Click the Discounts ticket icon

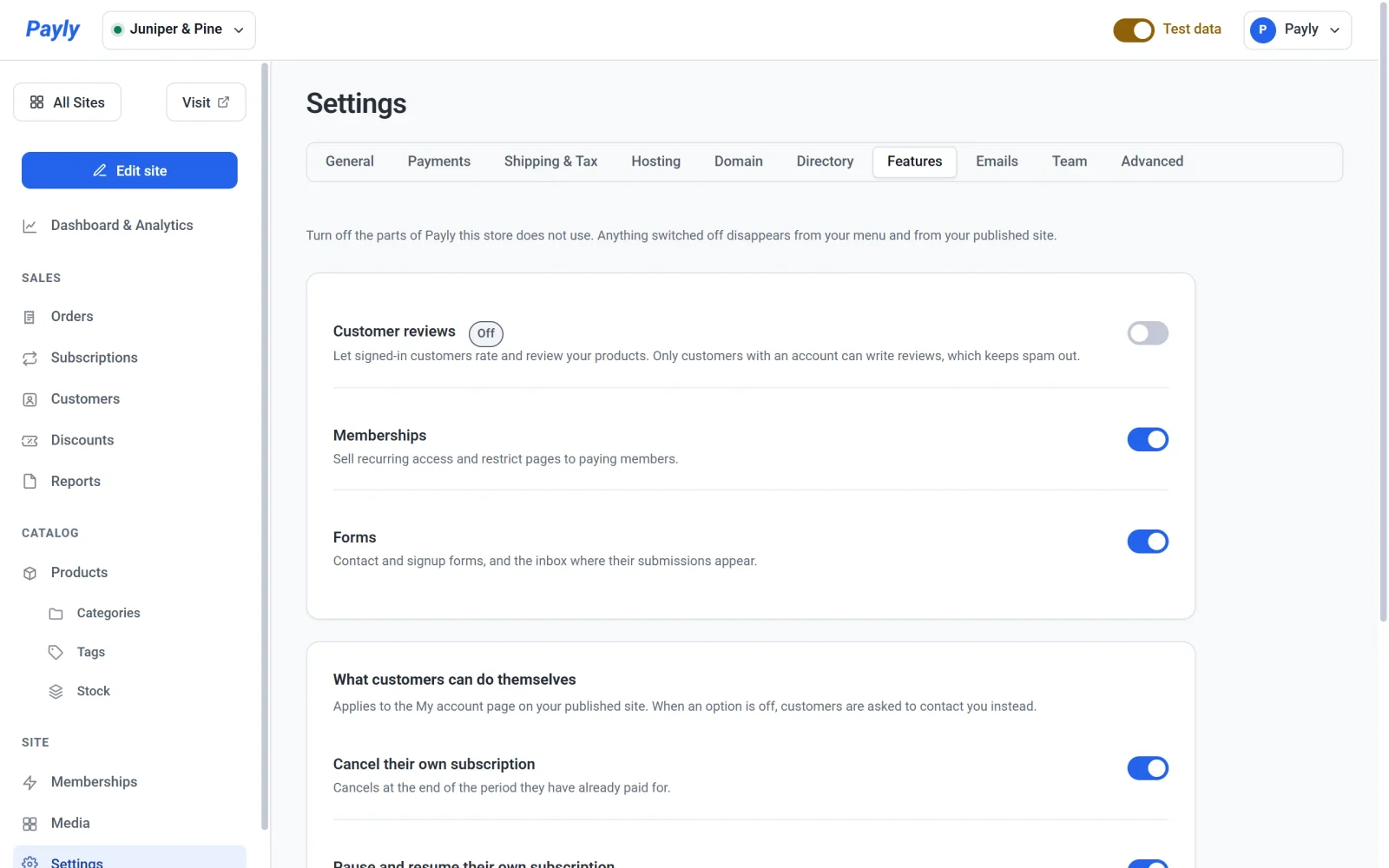(x=30, y=440)
